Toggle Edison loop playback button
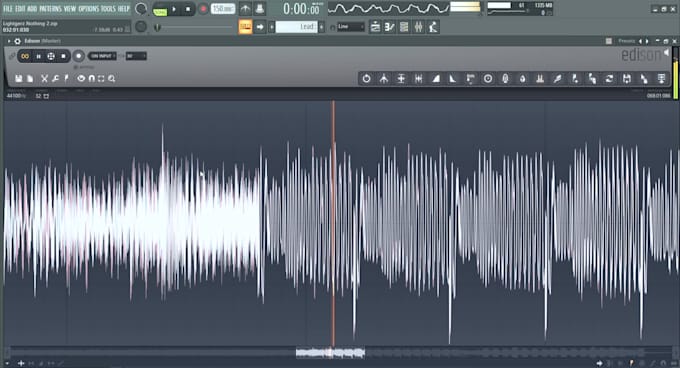The image size is (680, 368). click(25, 56)
